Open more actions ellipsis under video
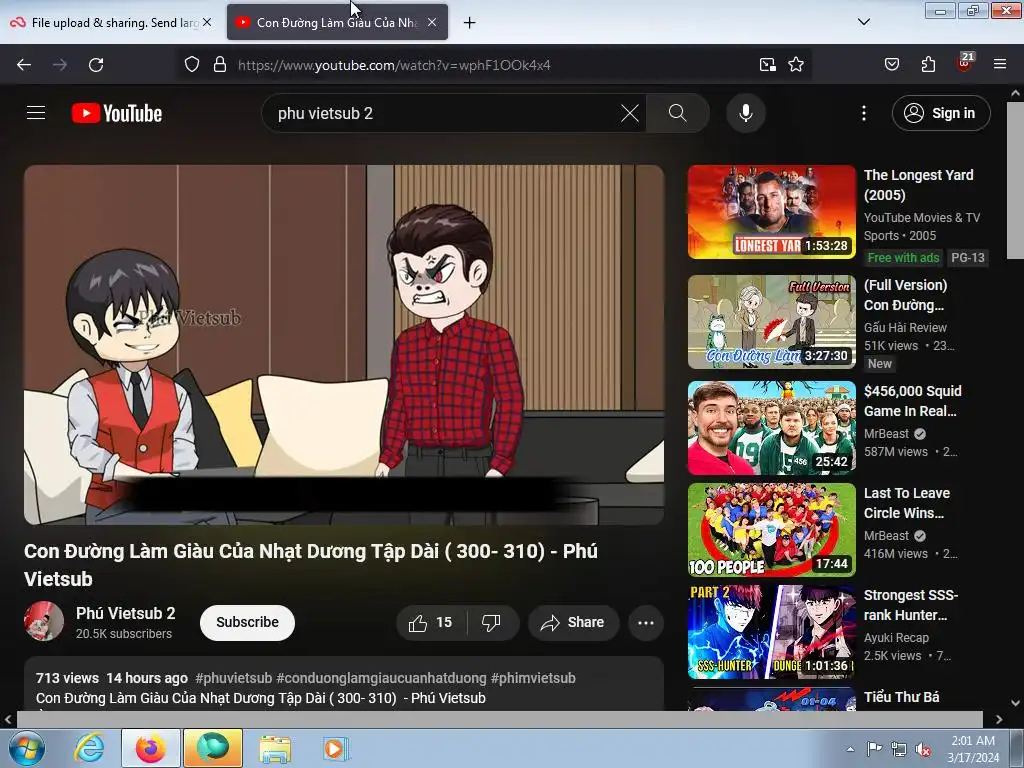This screenshot has width=1024, height=768. tap(645, 622)
